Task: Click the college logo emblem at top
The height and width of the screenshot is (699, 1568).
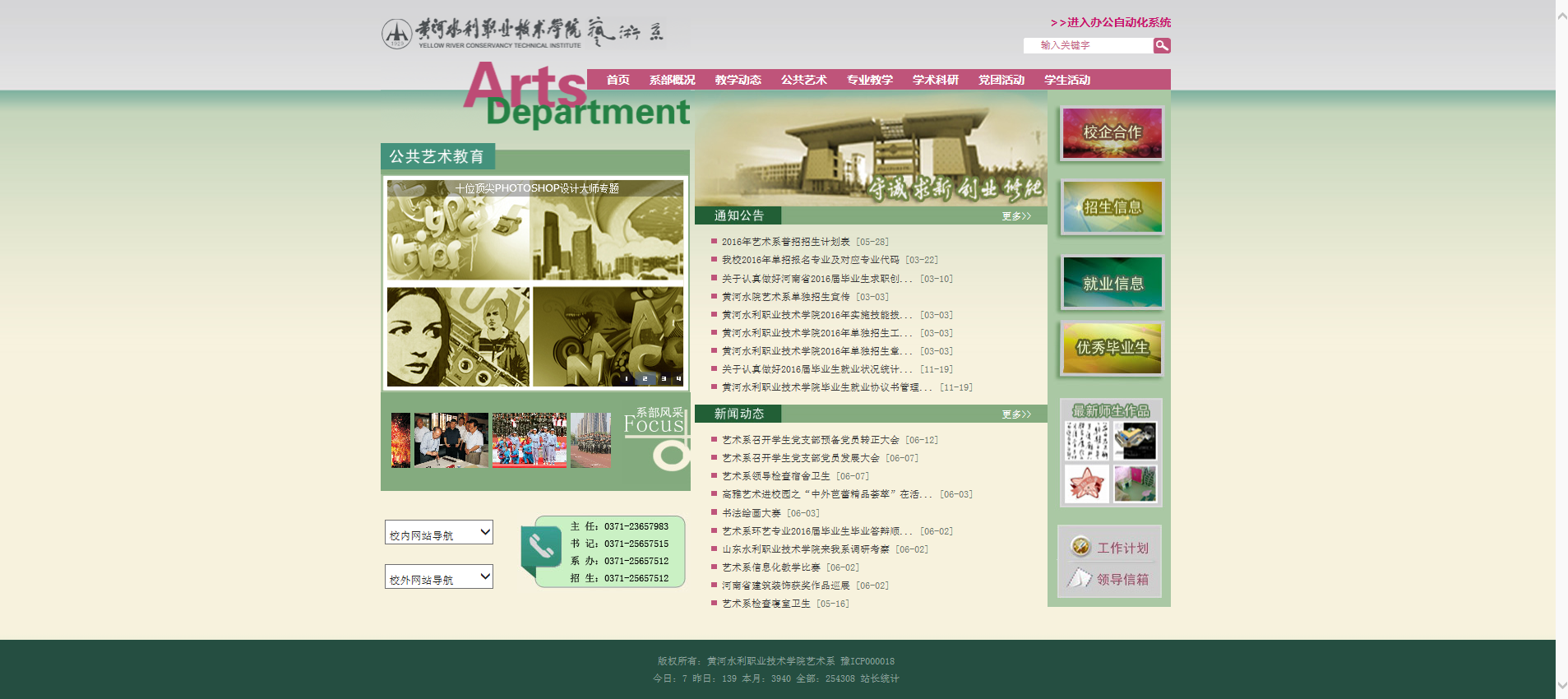Action: (x=396, y=34)
